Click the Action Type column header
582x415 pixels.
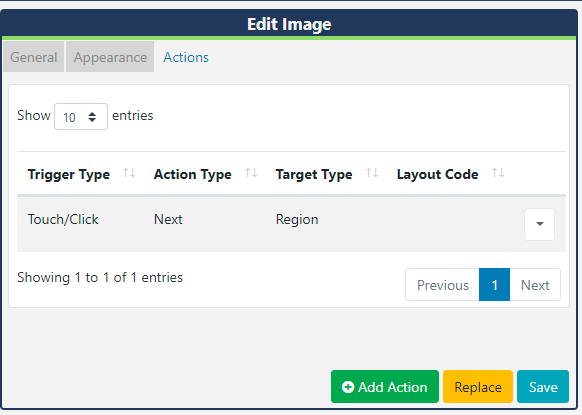tap(193, 174)
